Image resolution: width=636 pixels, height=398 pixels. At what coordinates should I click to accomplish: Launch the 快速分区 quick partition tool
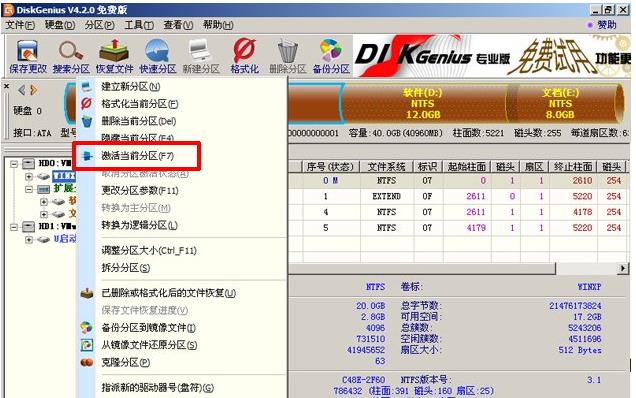coord(158,56)
